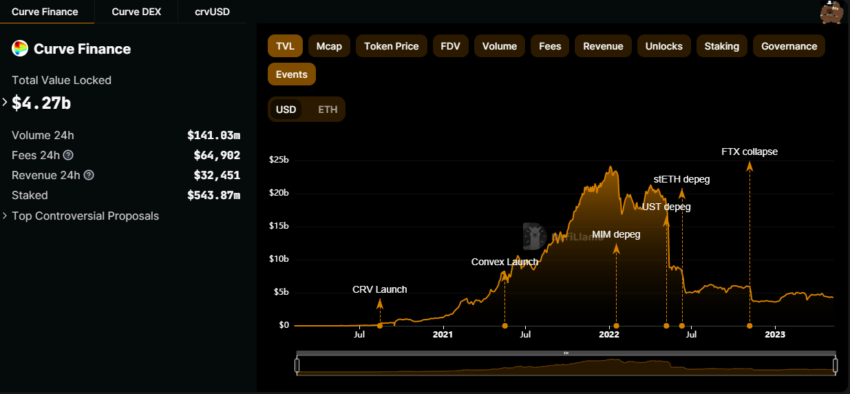Toggle the Events overlay chip
The height and width of the screenshot is (394, 850).
pyautogui.click(x=292, y=74)
